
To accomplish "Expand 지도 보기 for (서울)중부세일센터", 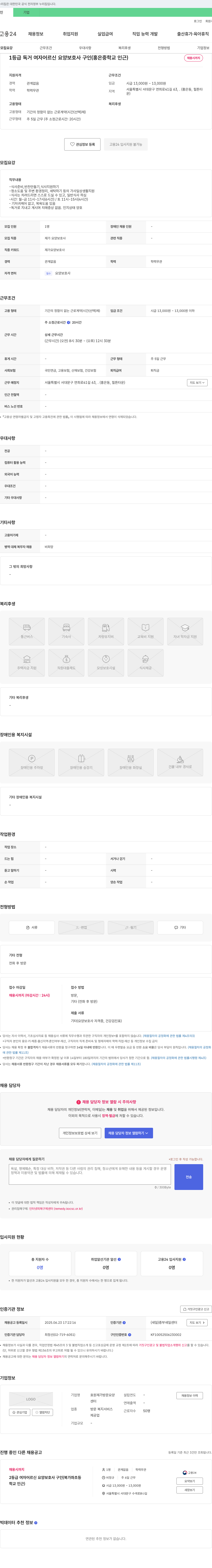I will pos(197,1323).
